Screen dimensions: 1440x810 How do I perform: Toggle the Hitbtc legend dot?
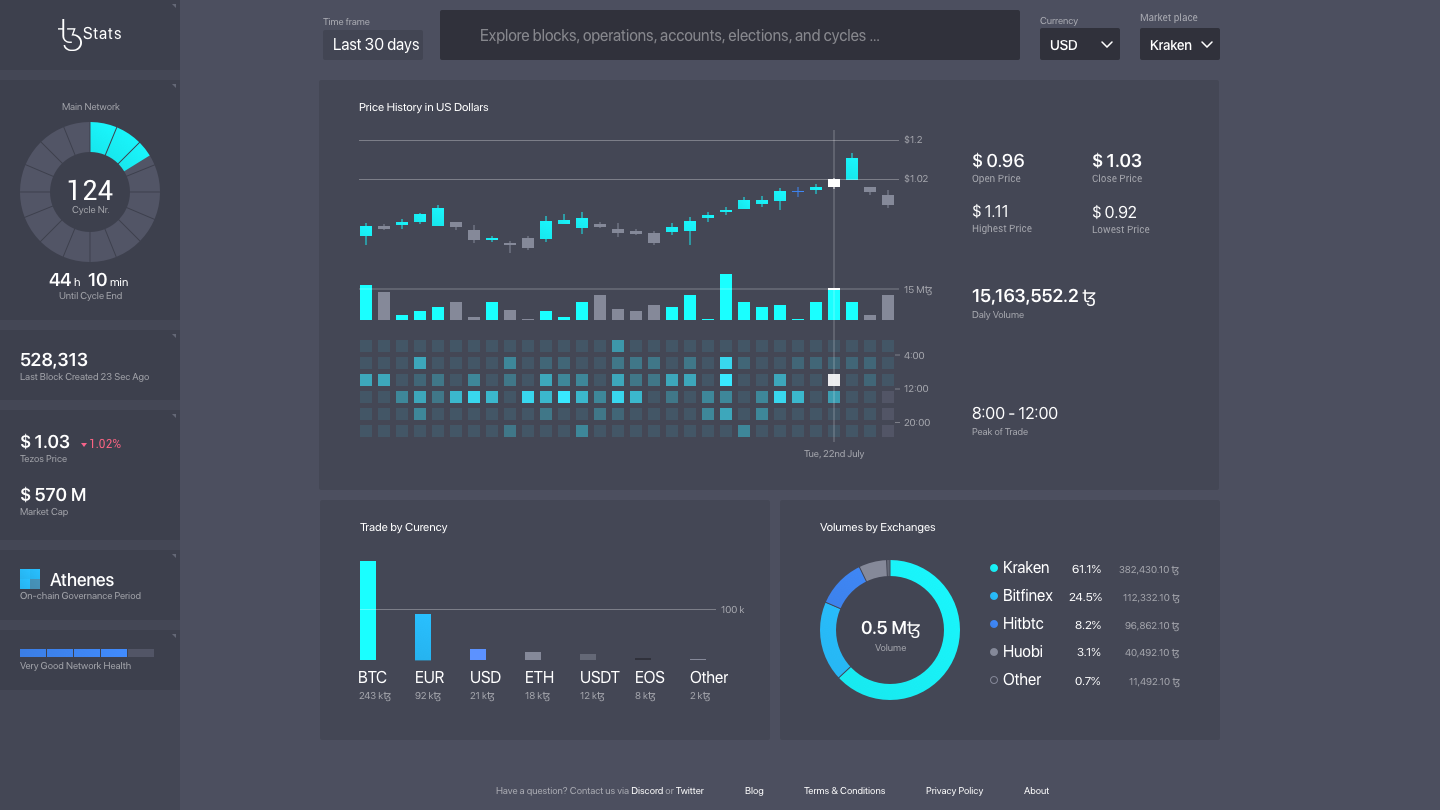tap(993, 623)
